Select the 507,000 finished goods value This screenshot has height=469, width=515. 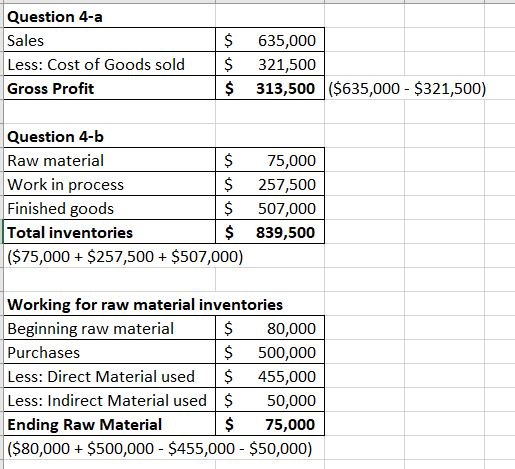tap(270, 208)
